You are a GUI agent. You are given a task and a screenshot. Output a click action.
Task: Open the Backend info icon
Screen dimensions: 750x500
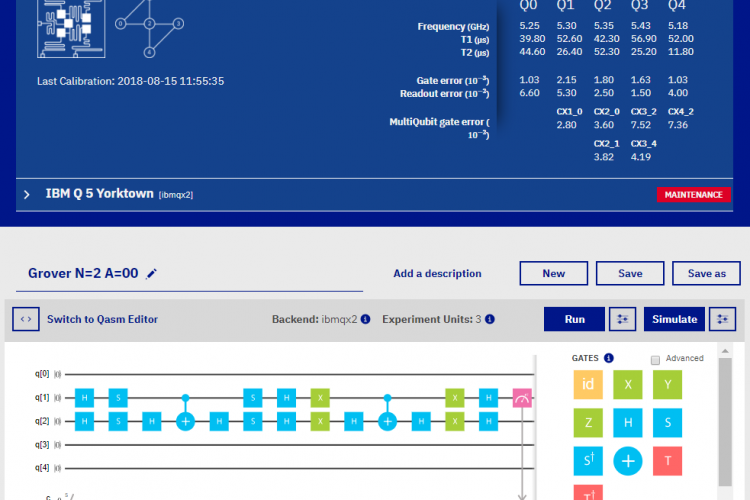365,319
